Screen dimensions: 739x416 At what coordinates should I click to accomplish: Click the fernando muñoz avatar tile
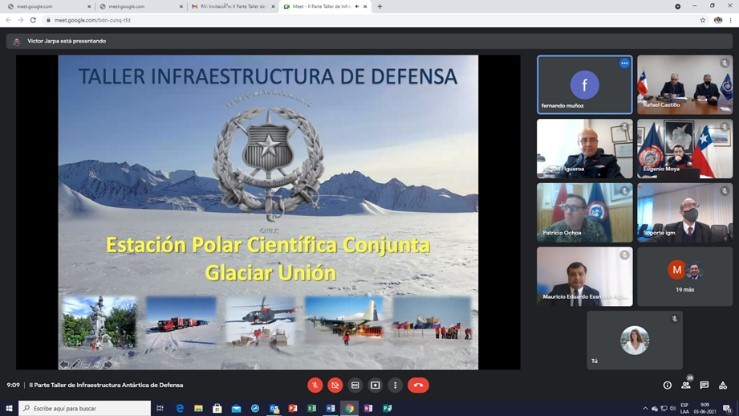point(584,85)
